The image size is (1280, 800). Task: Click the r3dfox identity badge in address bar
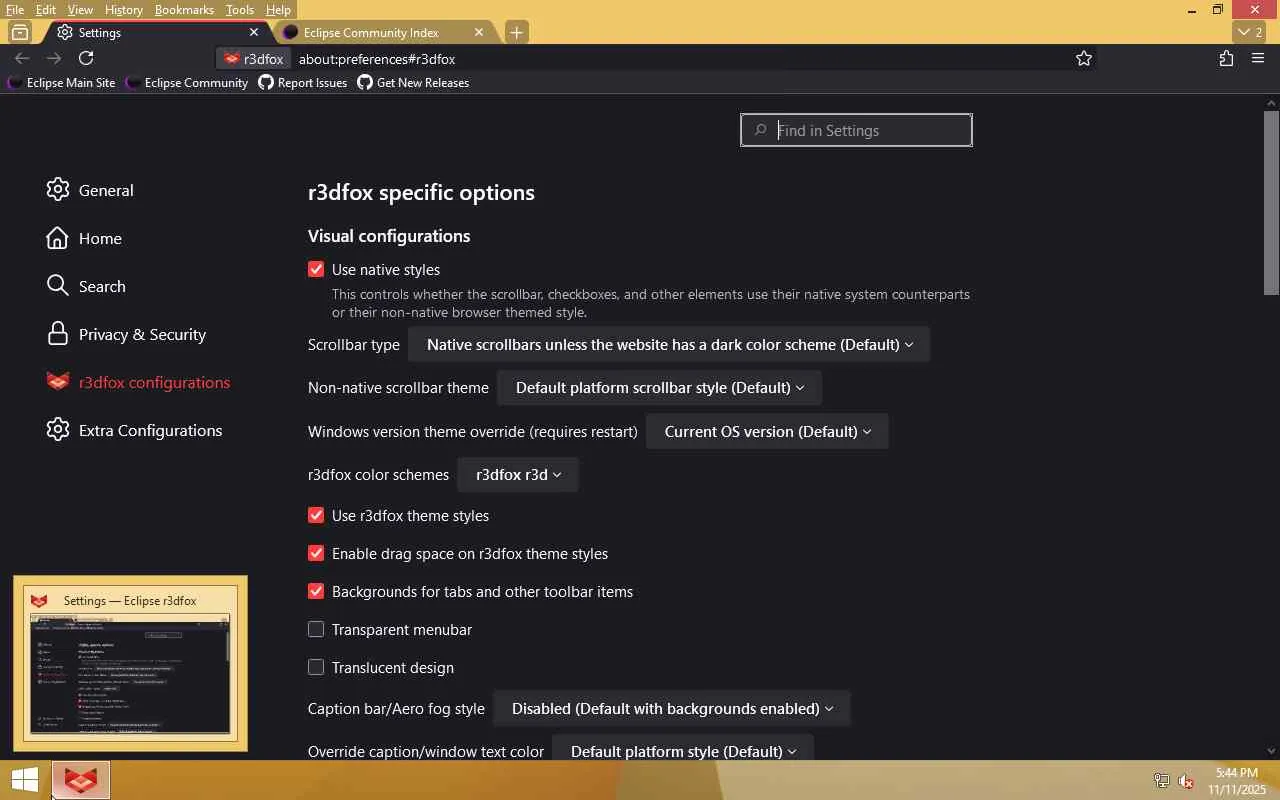tap(254, 59)
